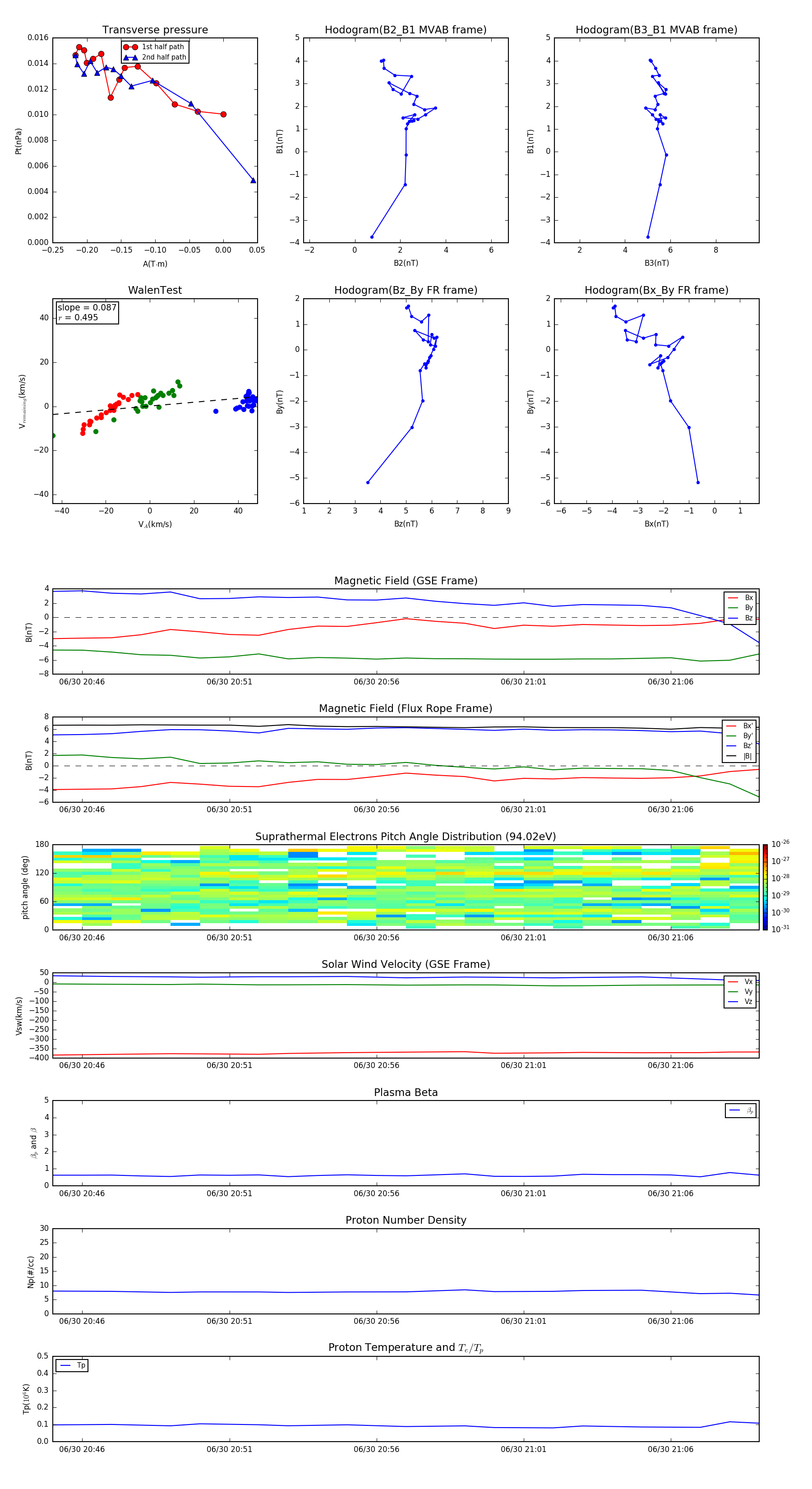
Task: Select Vy in the solar wind legend
Action: (x=740, y=991)
